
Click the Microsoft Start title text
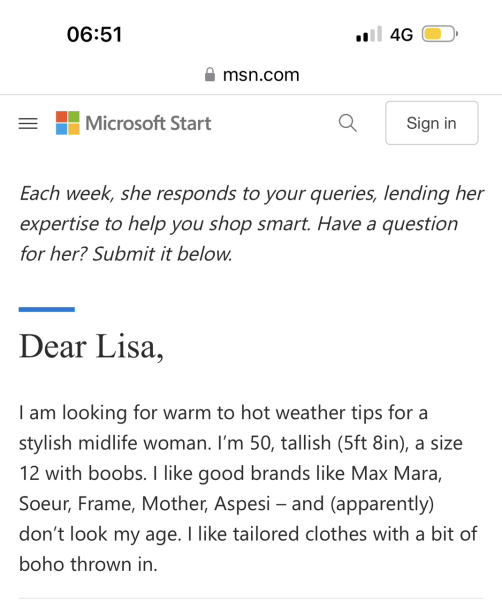click(148, 123)
